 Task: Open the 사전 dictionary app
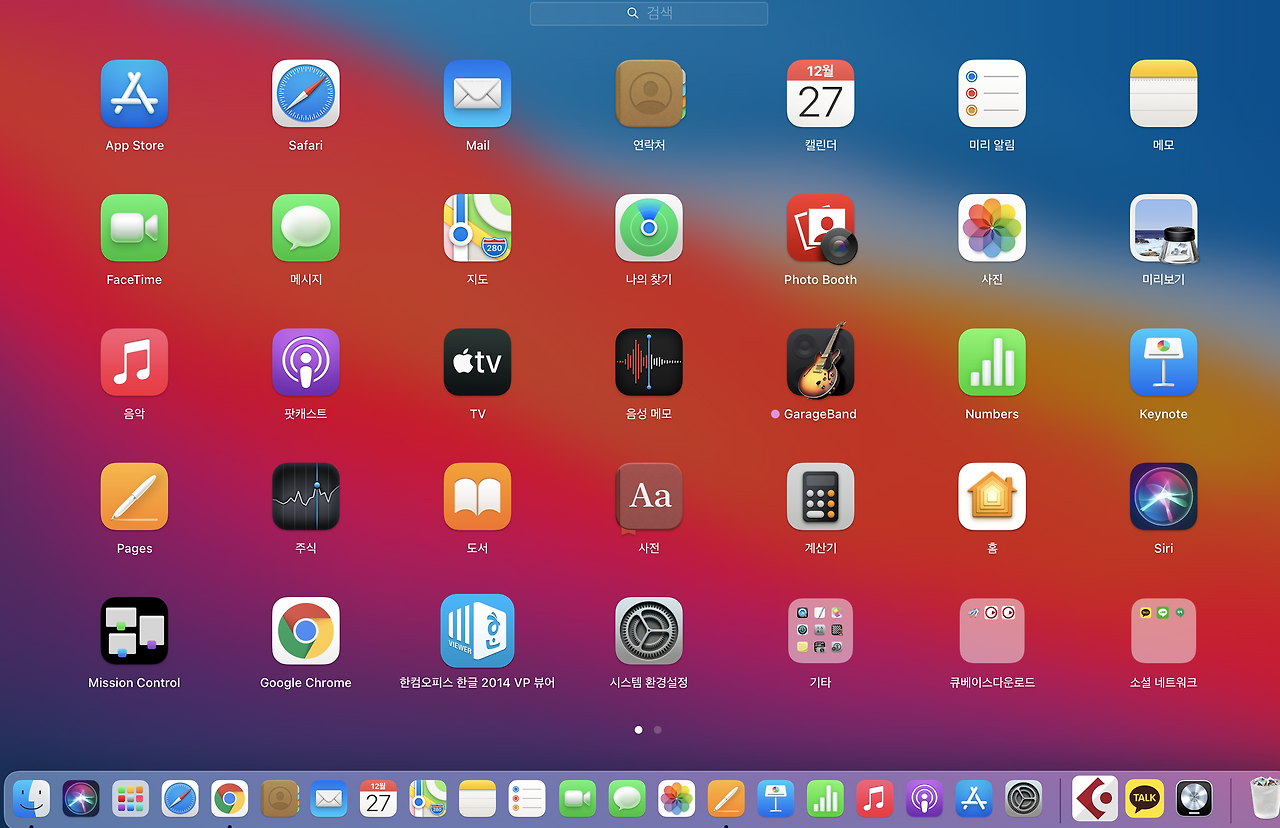[x=649, y=496]
